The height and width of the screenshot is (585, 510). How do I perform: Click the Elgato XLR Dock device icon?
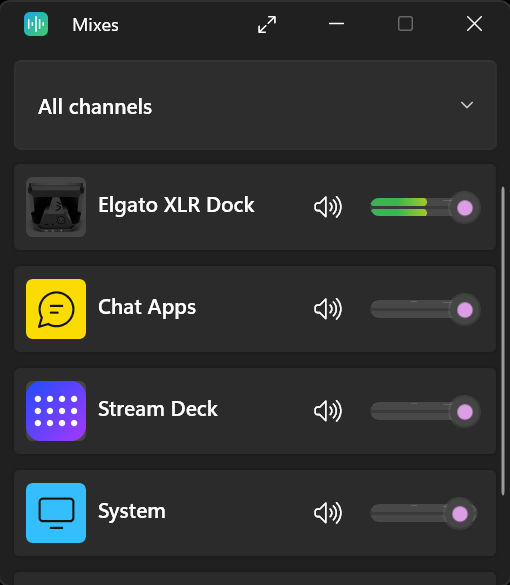pyautogui.click(x=56, y=207)
